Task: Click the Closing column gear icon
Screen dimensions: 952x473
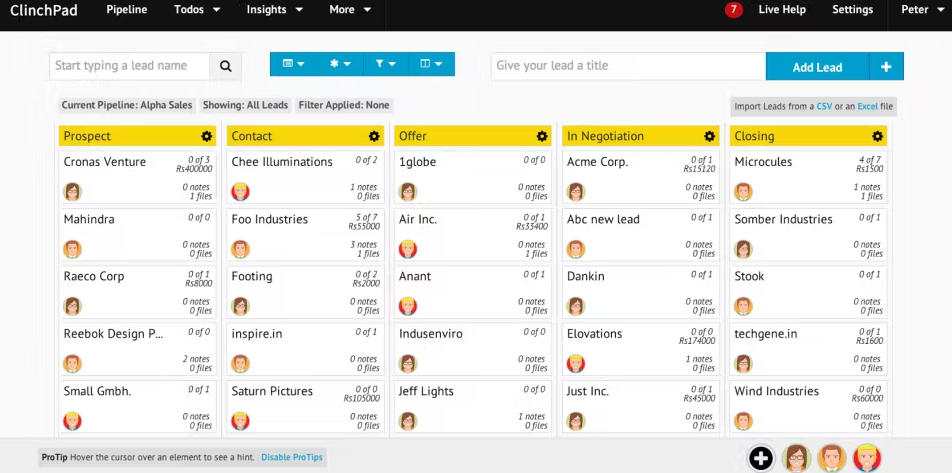Action: point(877,136)
